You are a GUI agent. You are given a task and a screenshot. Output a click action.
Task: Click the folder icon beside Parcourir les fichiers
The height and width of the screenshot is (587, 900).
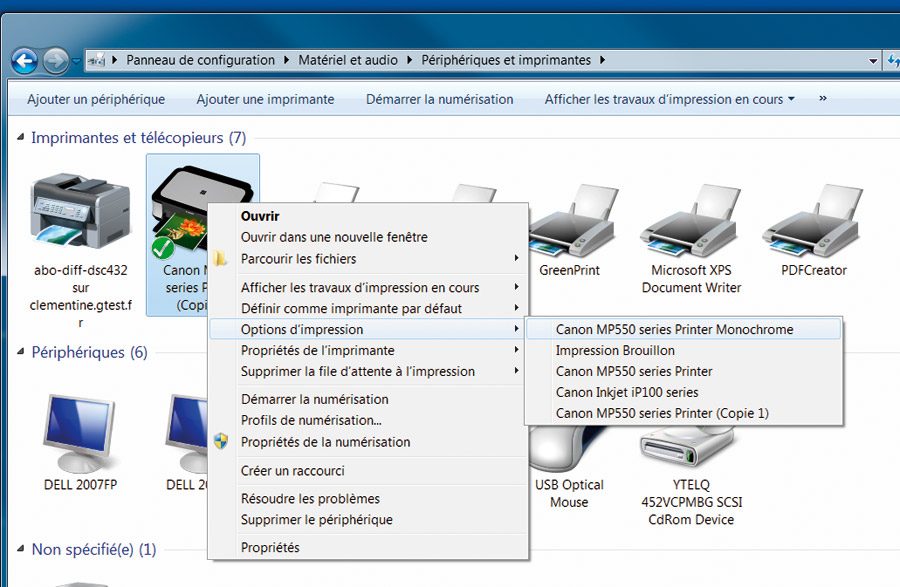(220, 259)
